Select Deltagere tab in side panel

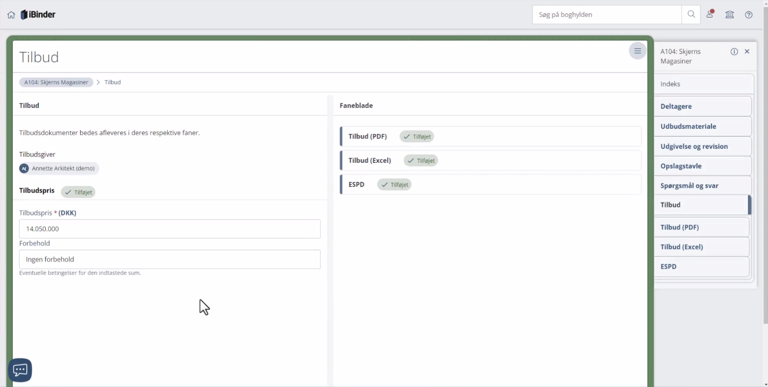click(703, 106)
